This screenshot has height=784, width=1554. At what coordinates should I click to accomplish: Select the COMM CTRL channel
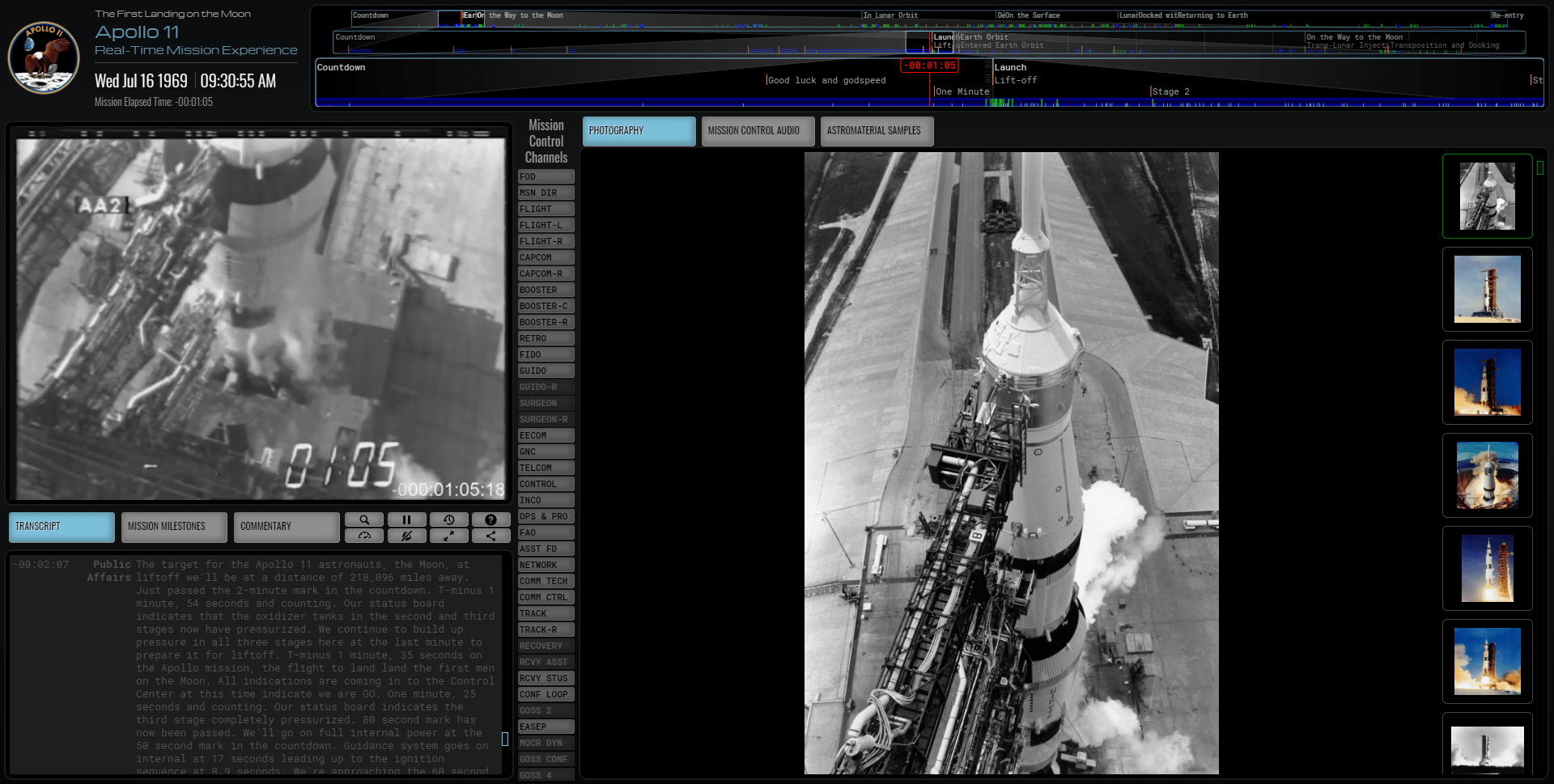546,597
